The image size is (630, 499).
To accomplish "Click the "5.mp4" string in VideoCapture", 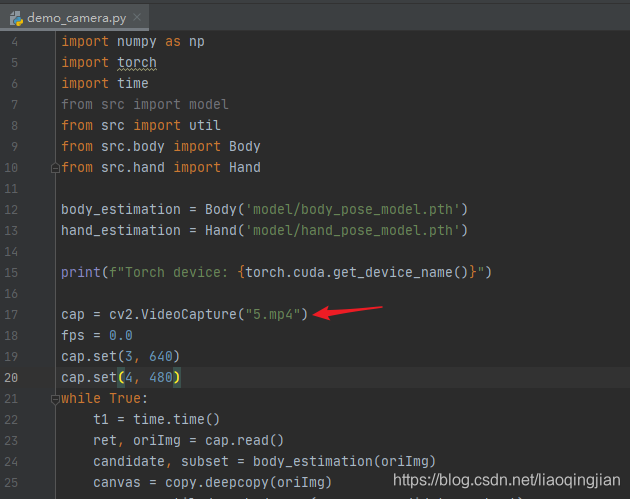I will point(273,315).
